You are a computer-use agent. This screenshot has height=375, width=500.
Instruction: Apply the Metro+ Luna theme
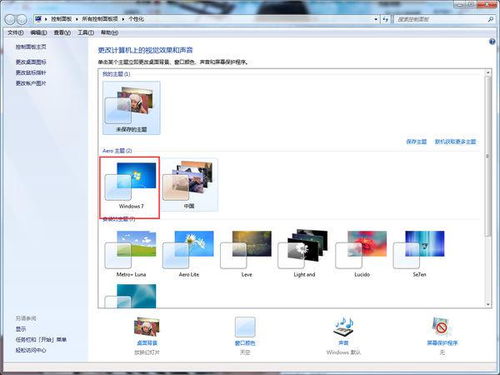pyautogui.click(x=131, y=254)
